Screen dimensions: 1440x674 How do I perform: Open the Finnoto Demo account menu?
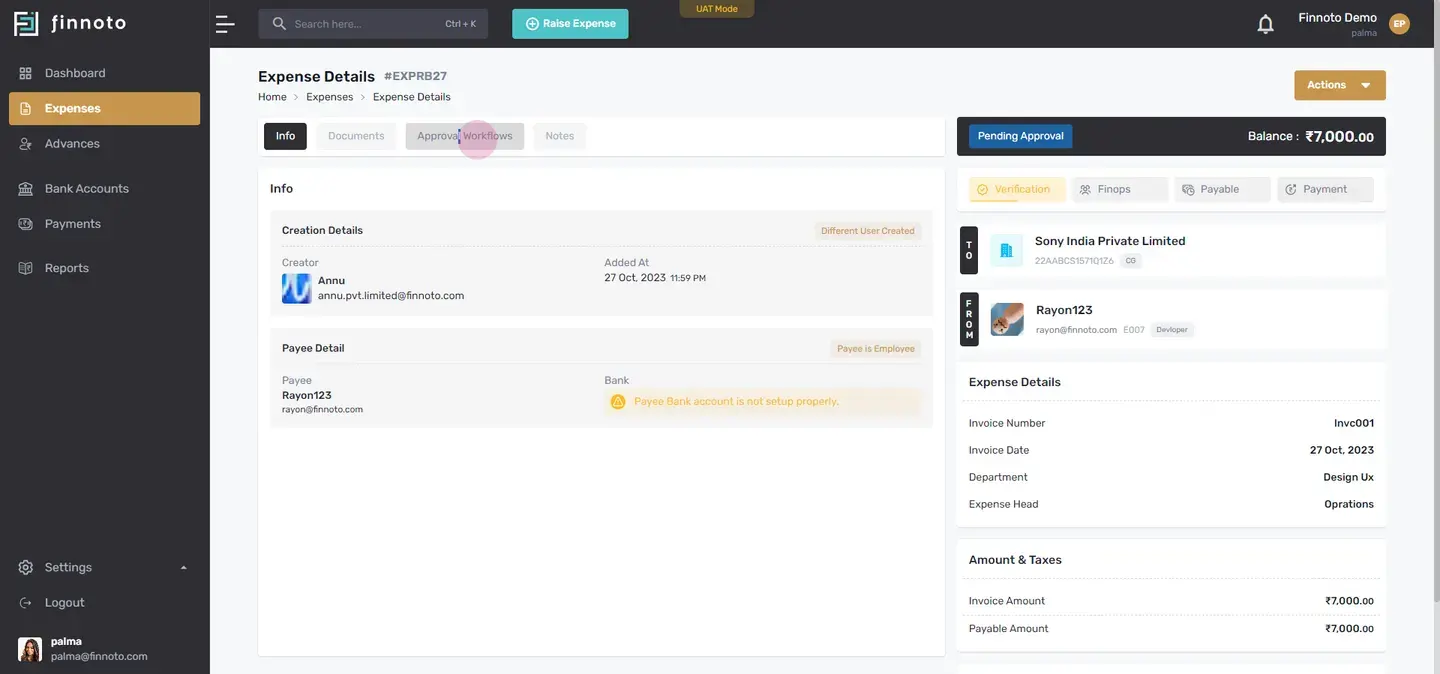1354,24
